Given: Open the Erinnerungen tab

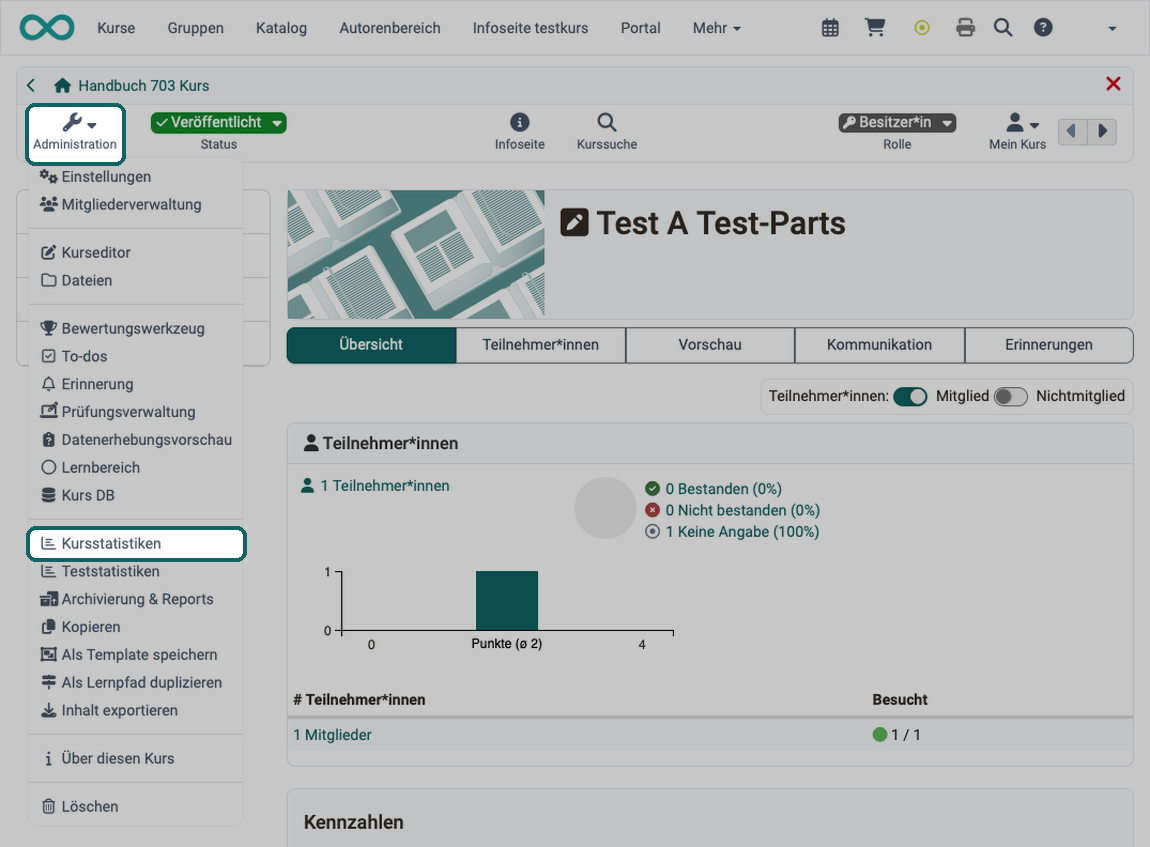Looking at the screenshot, I should coord(1049,345).
